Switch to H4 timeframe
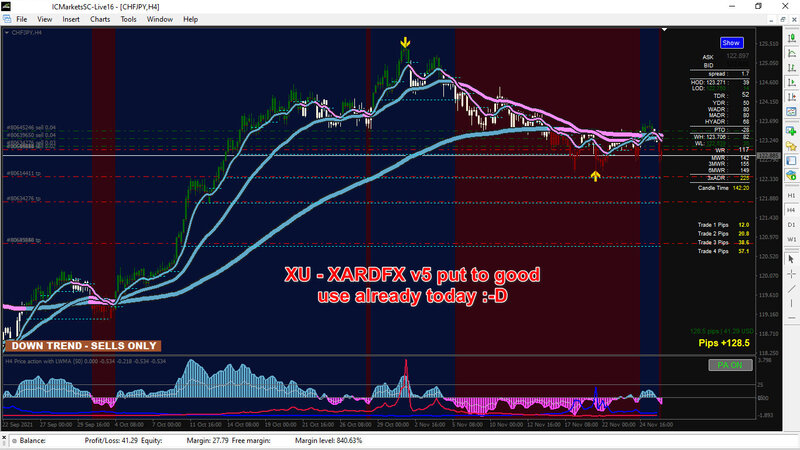This screenshot has width=800, height=450. coord(791,210)
